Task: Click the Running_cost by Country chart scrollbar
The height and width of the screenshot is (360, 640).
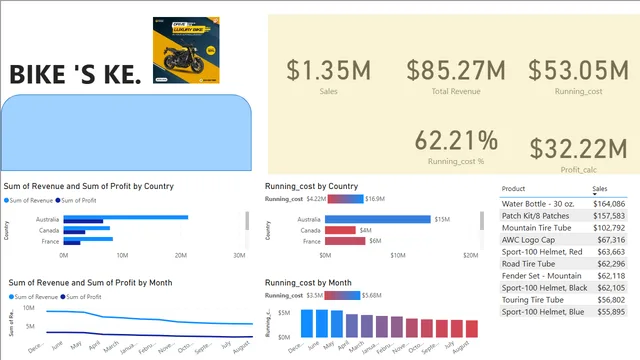Action: (482, 221)
